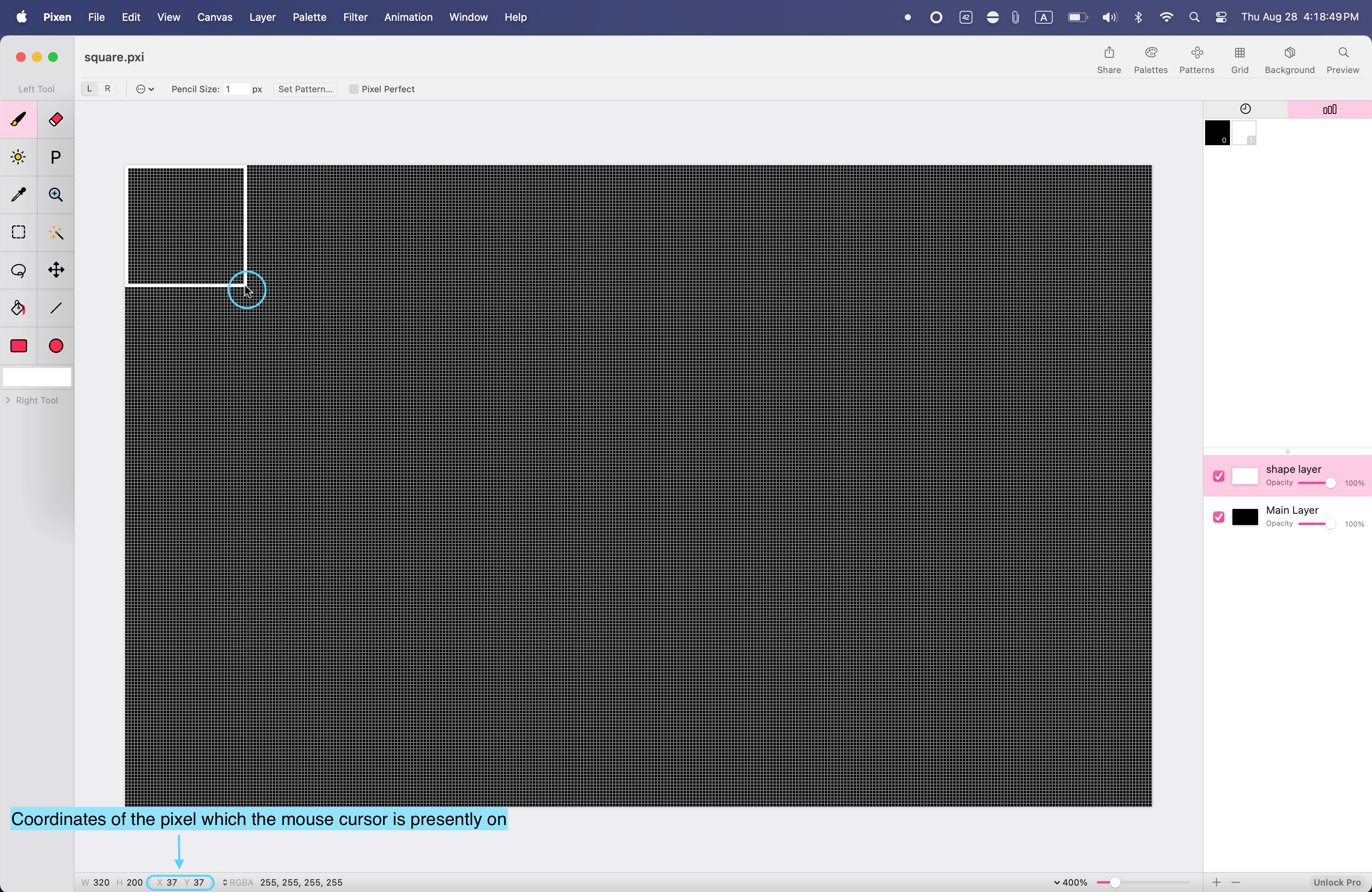Image resolution: width=1372 pixels, height=892 pixels.
Task: Enable the Pixel Perfect checkbox
Action: pos(354,89)
